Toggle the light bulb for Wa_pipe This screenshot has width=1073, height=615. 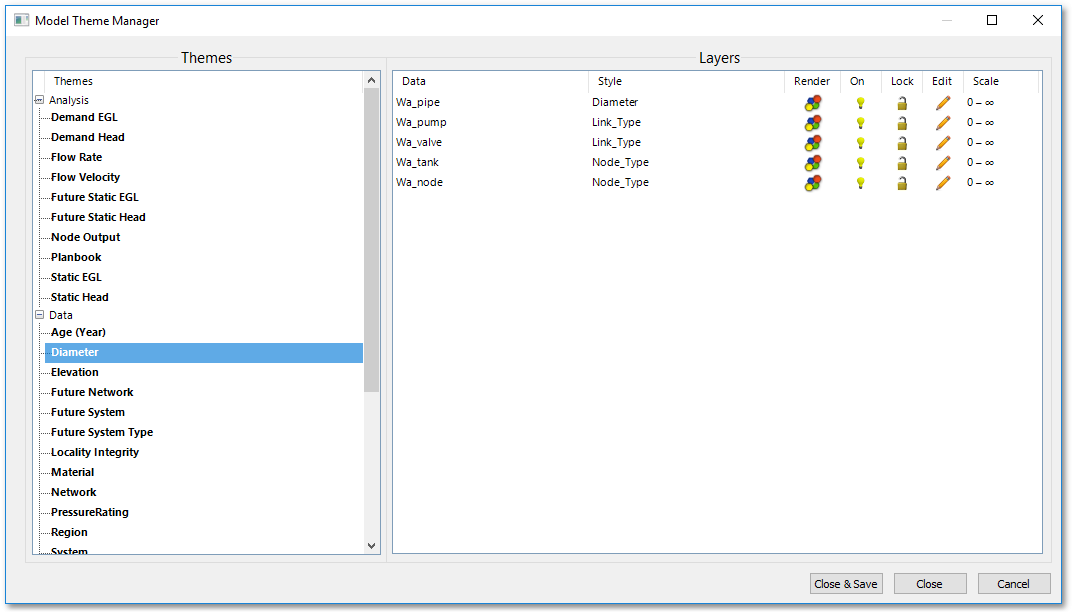pyautogui.click(x=860, y=103)
